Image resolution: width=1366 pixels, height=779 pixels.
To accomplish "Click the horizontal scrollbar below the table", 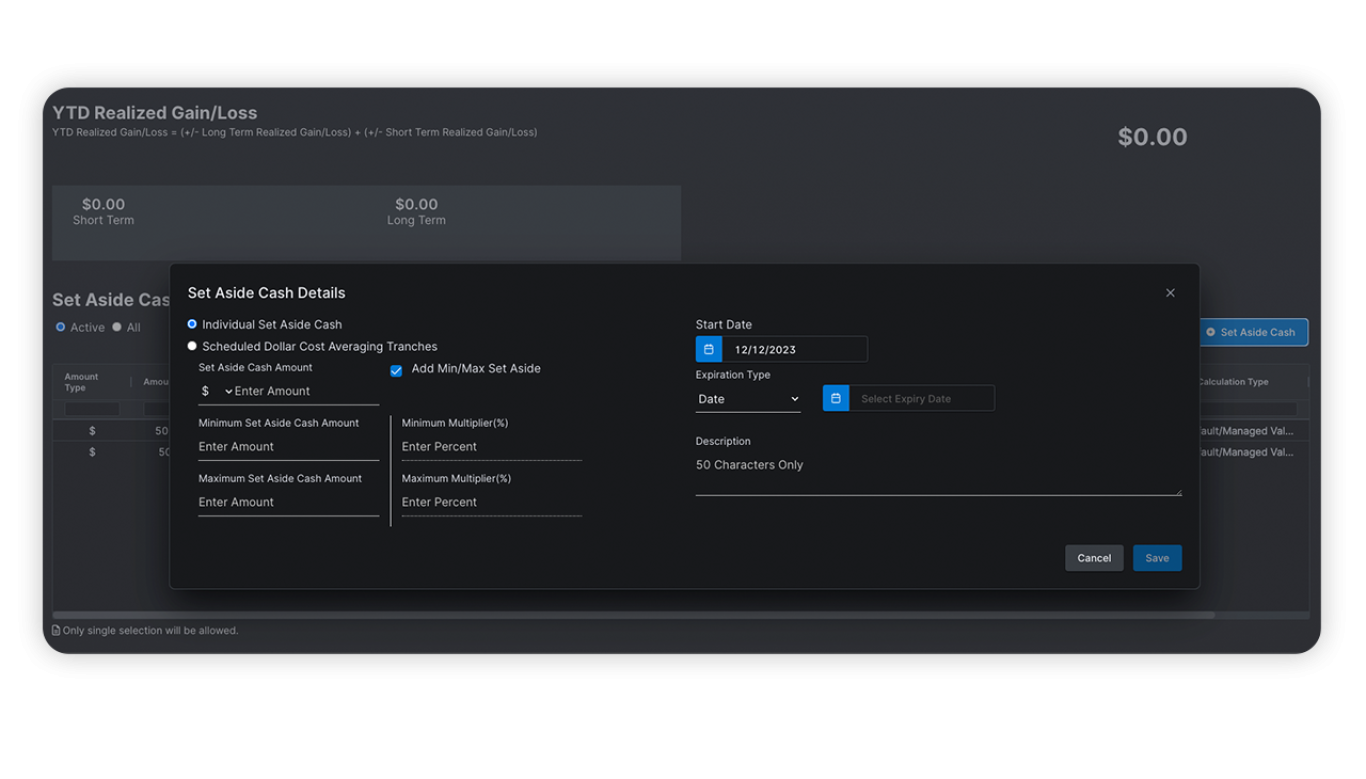I will pos(632,615).
